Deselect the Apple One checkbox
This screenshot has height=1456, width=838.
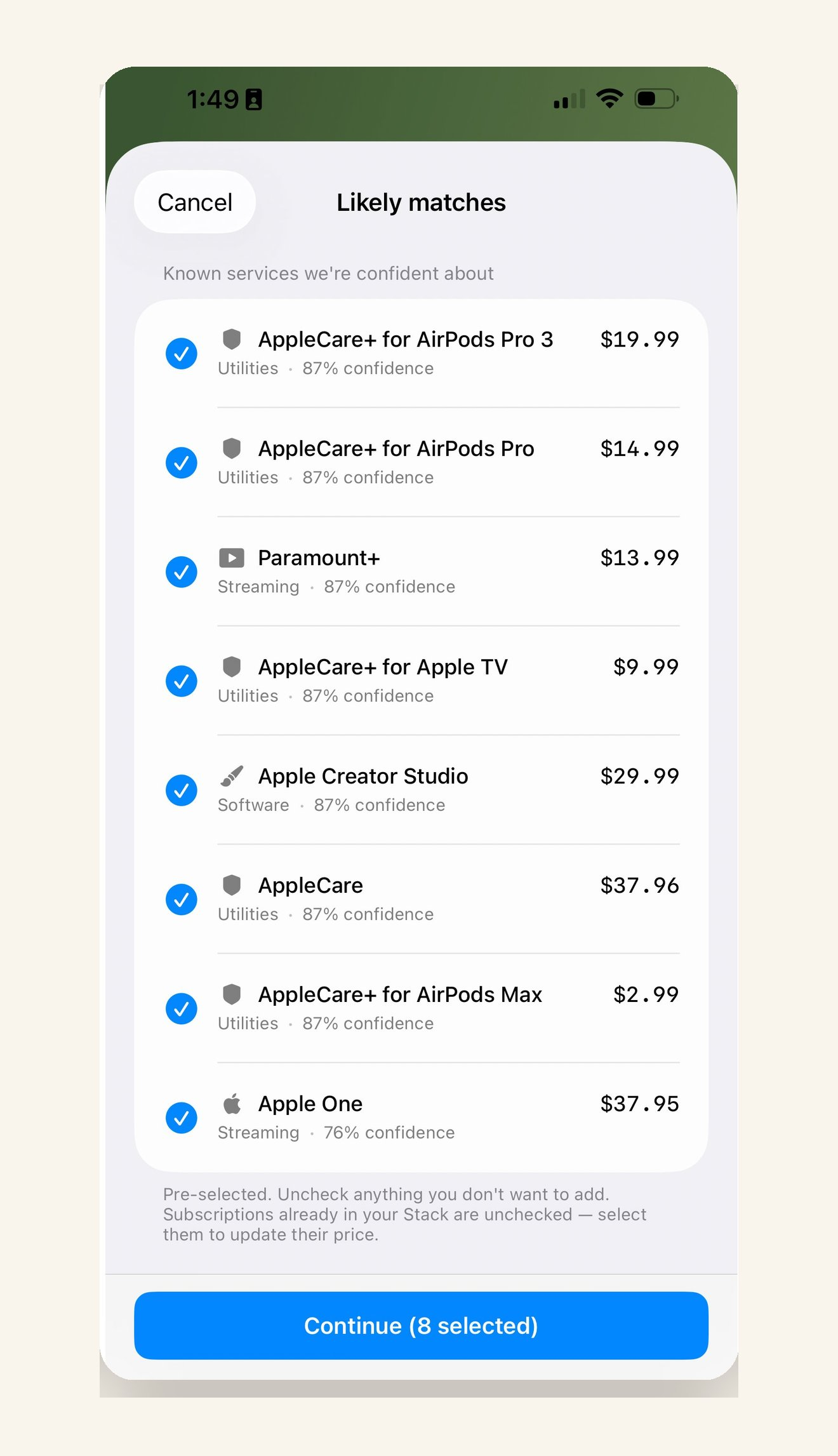(x=181, y=1118)
